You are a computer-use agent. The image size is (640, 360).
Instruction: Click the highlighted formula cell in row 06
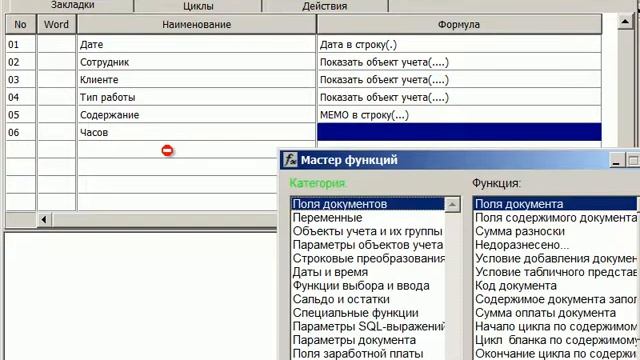tap(459, 132)
